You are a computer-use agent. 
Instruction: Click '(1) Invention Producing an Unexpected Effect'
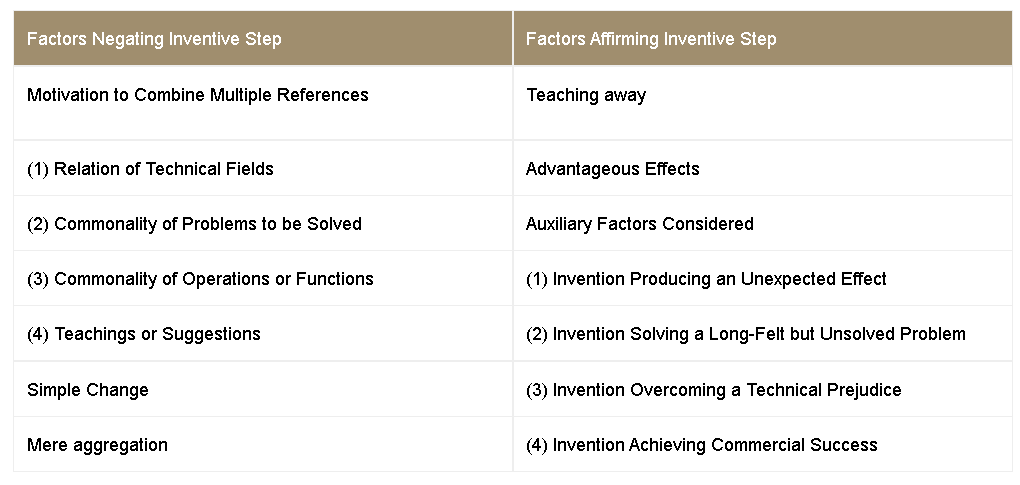pos(706,279)
